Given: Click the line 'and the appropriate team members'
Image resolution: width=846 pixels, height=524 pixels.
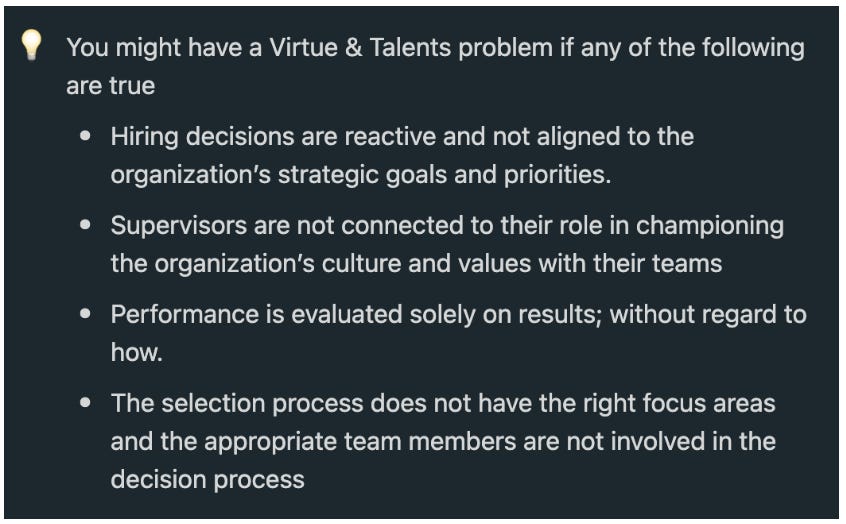Looking at the screenshot, I should click(443, 441).
